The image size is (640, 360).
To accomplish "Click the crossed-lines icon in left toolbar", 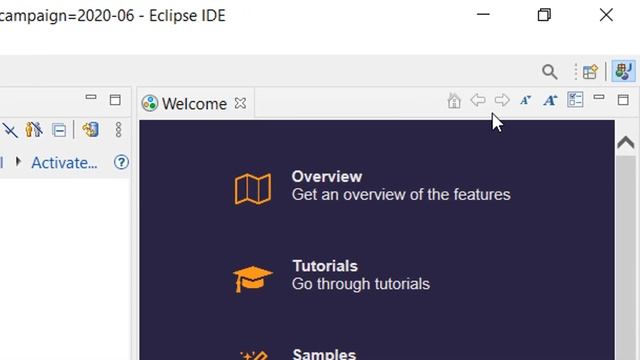I will (10, 131).
